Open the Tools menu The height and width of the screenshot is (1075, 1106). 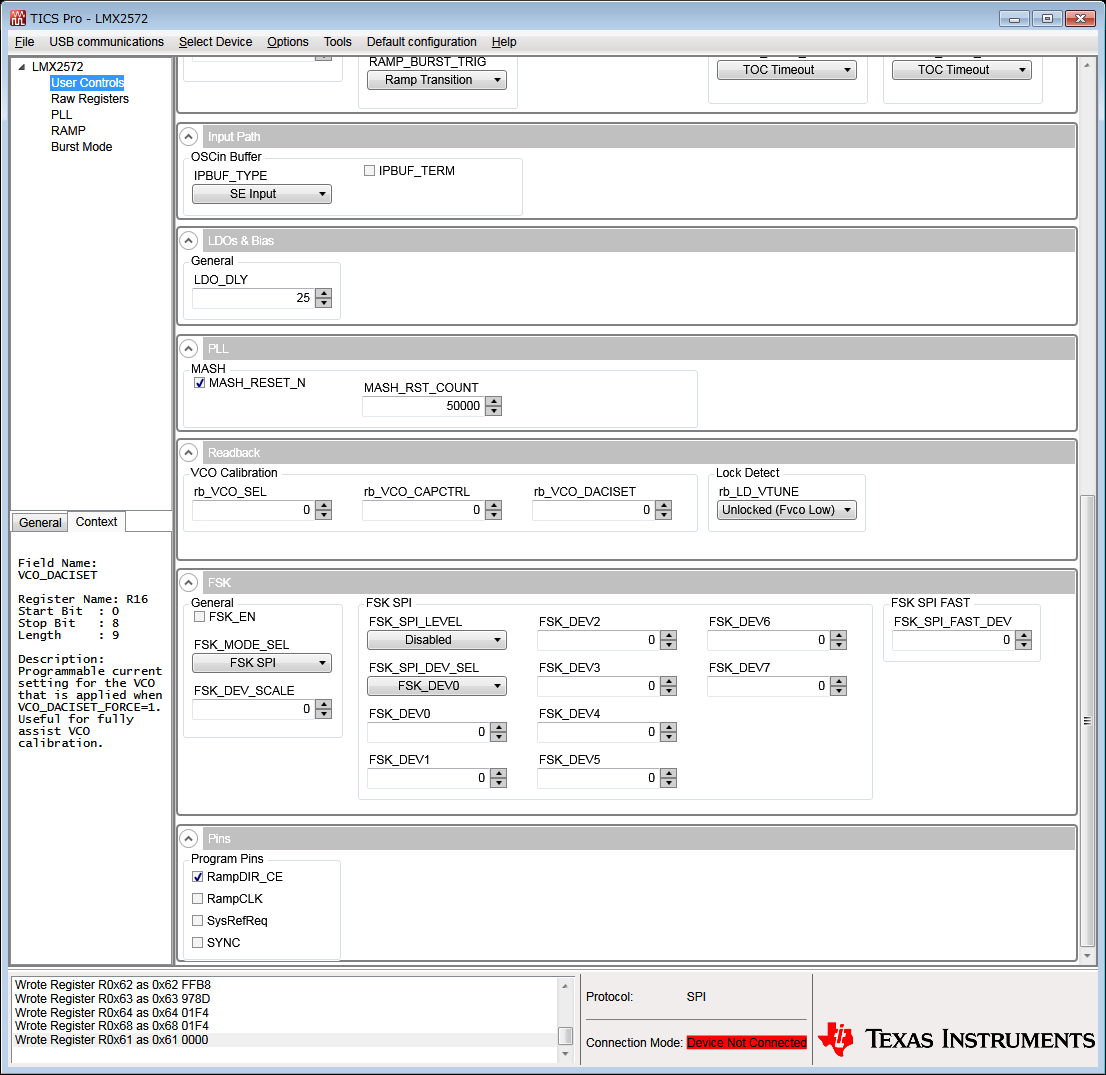(337, 42)
